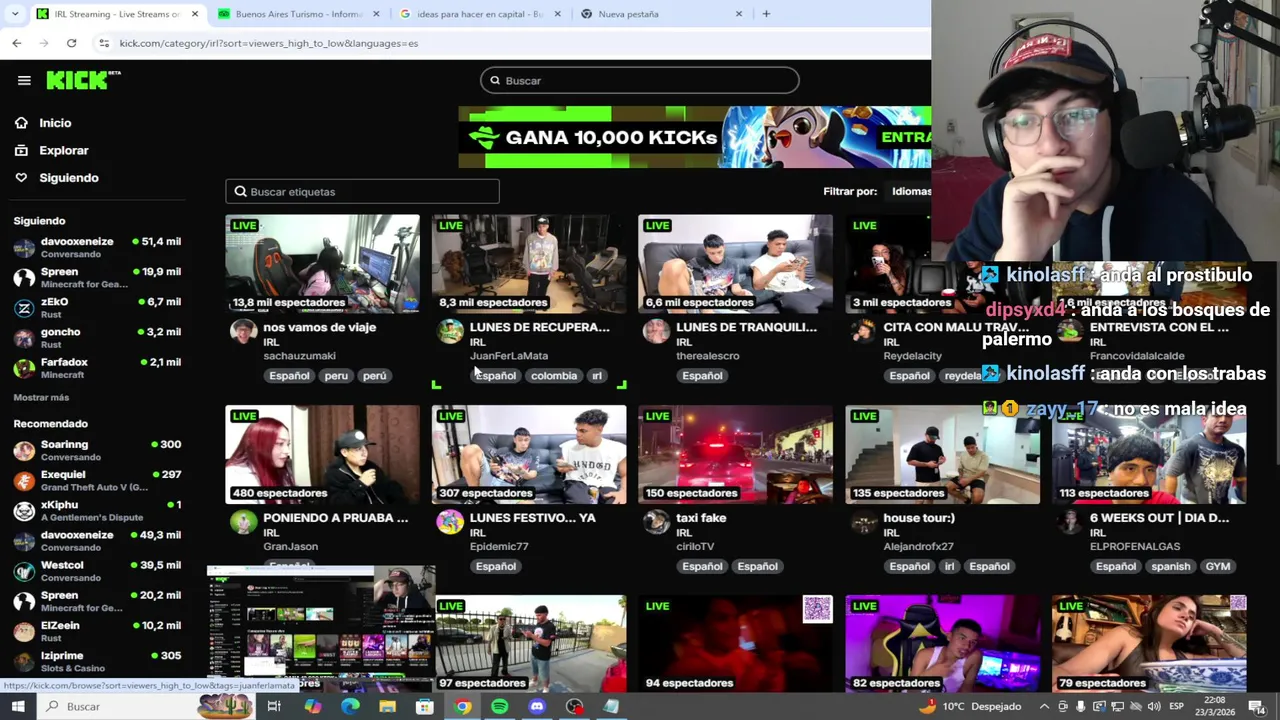
Task: Open therealescro channel link
Action: point(708,355)
